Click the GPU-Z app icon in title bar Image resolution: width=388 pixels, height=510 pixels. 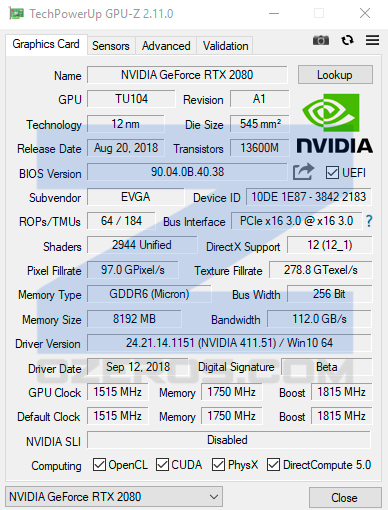point(16,14)
